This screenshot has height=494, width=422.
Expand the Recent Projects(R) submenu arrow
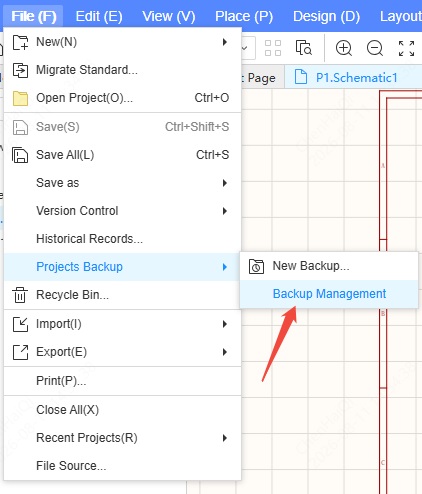[225, 438]
